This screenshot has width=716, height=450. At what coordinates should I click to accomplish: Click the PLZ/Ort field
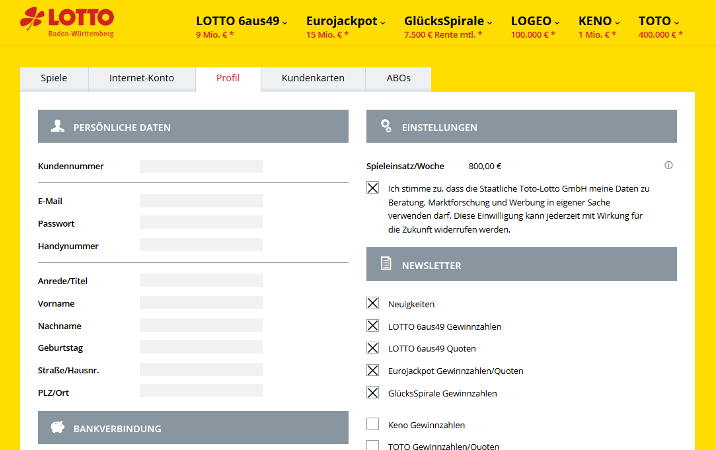click(x=201, y=391)
